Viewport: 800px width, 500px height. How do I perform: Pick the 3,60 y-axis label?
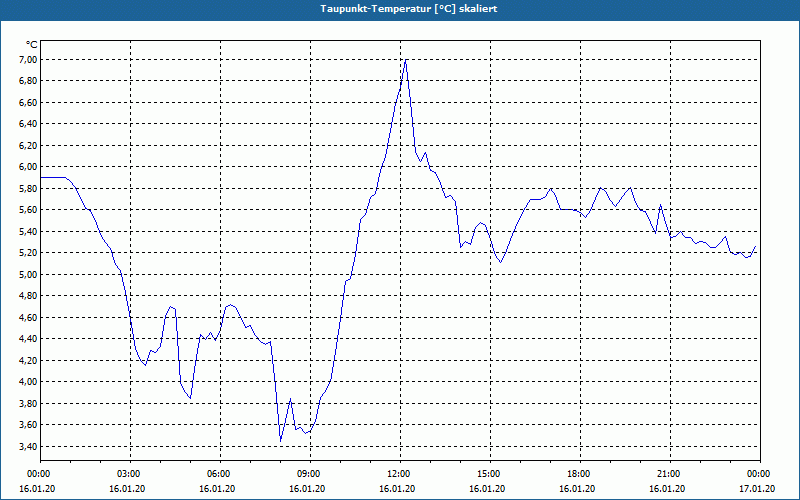(x=30, y=425)
